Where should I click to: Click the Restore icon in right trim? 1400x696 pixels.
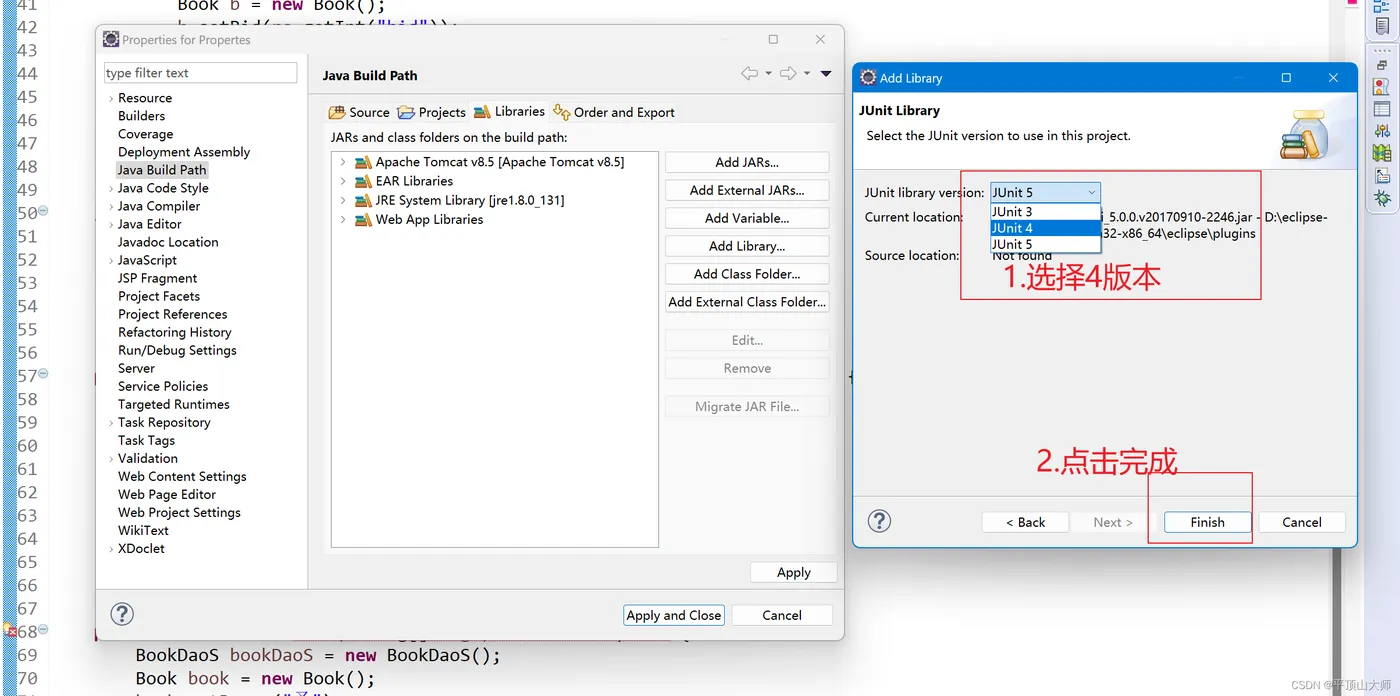1382,65
